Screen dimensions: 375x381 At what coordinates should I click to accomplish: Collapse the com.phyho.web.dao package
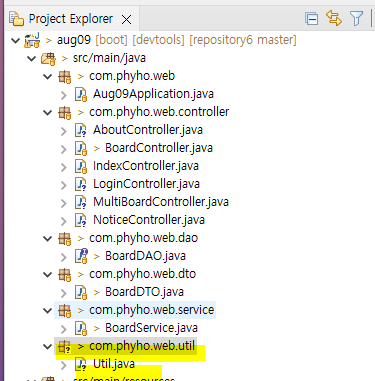point(48,239)
